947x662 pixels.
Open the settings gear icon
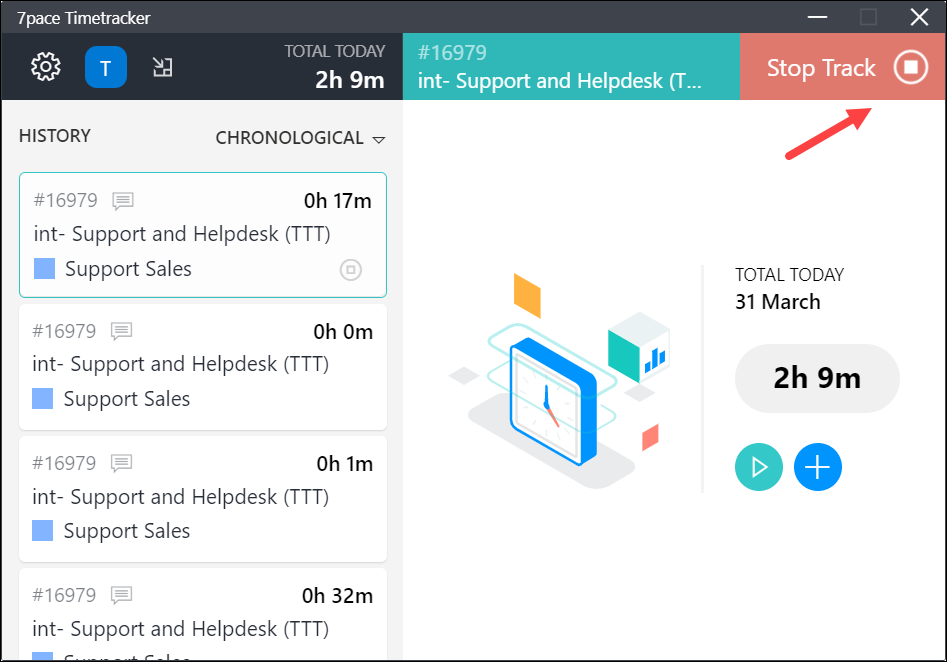pyautogui.click(x=46, y=66)
